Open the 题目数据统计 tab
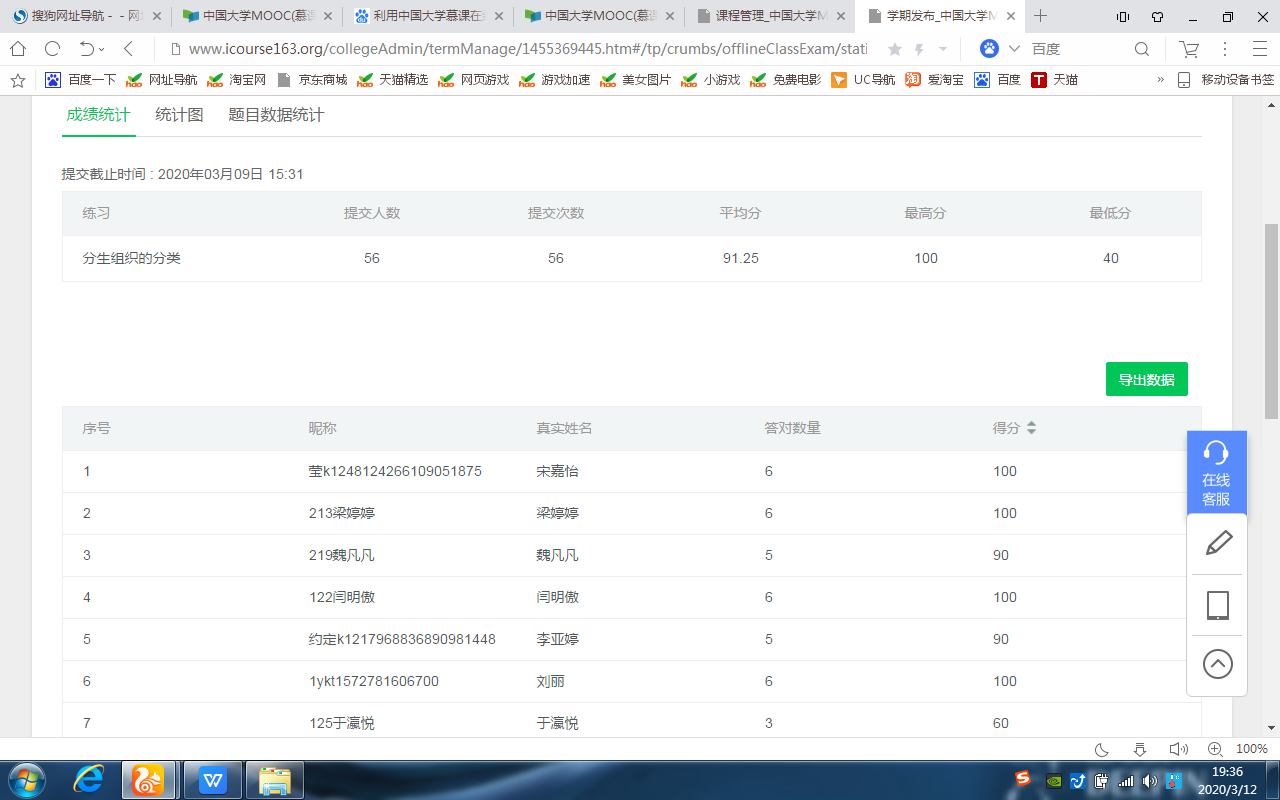The height and width of the screenshot is (800, 1280). coord(276,115)
